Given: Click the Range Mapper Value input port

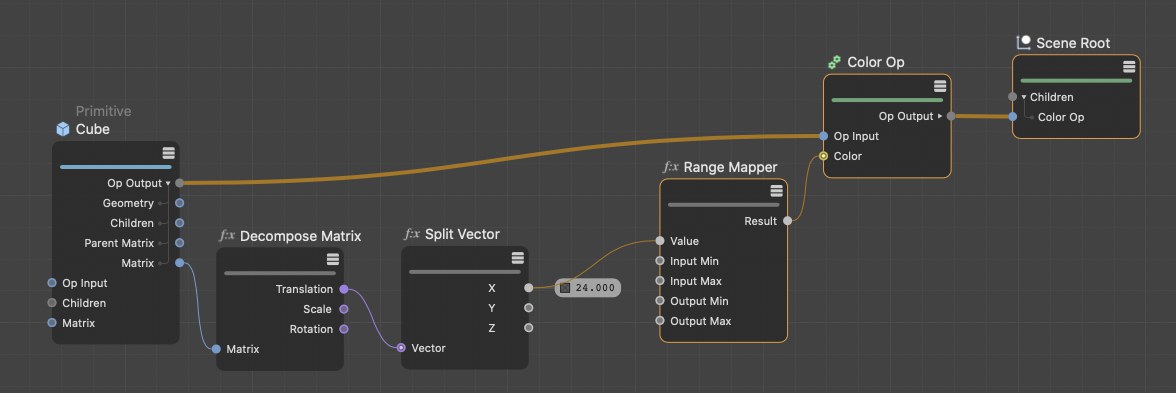Looking at the screenshot, I should point(659,241).
